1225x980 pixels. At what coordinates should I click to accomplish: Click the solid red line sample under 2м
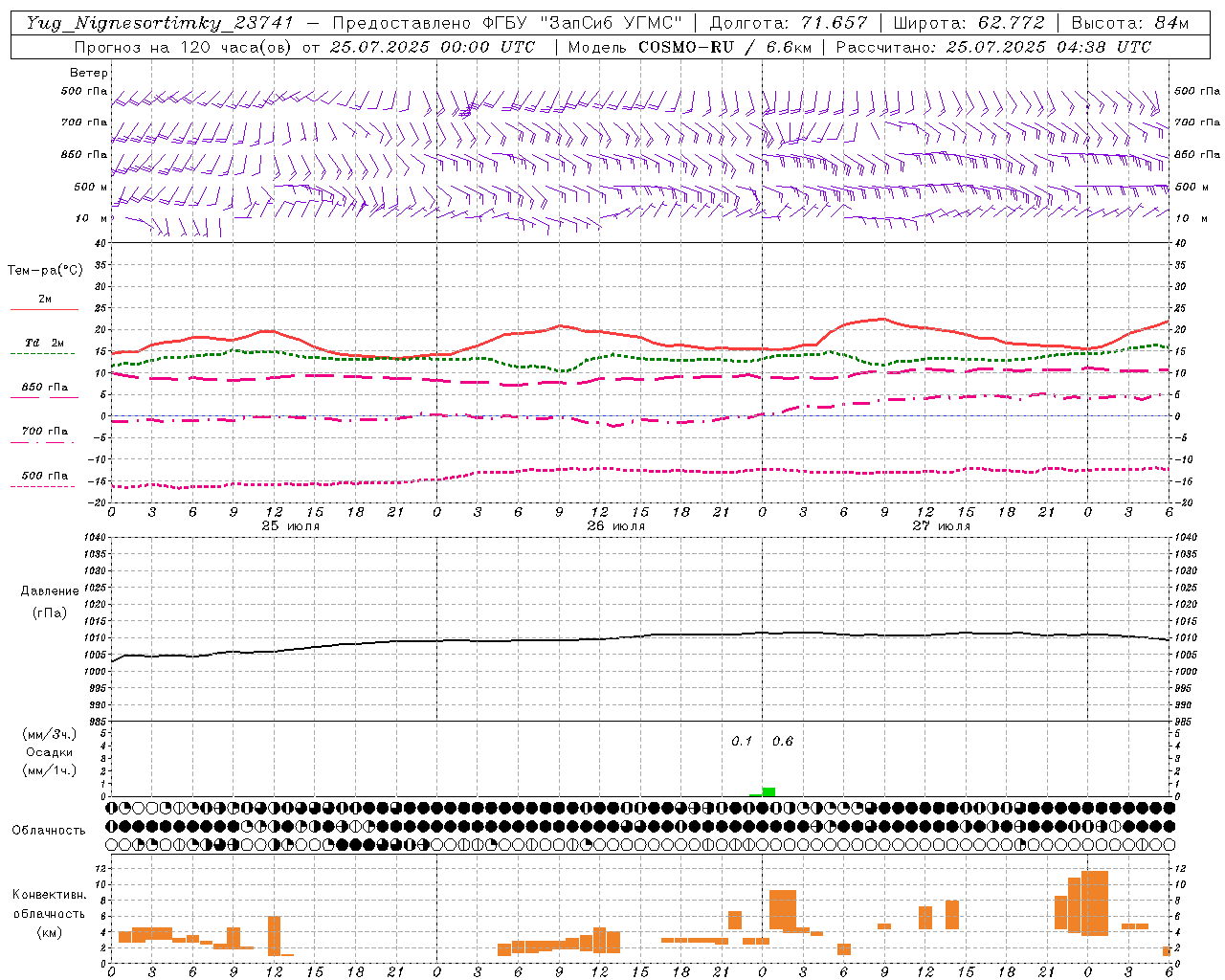point(44,309)
